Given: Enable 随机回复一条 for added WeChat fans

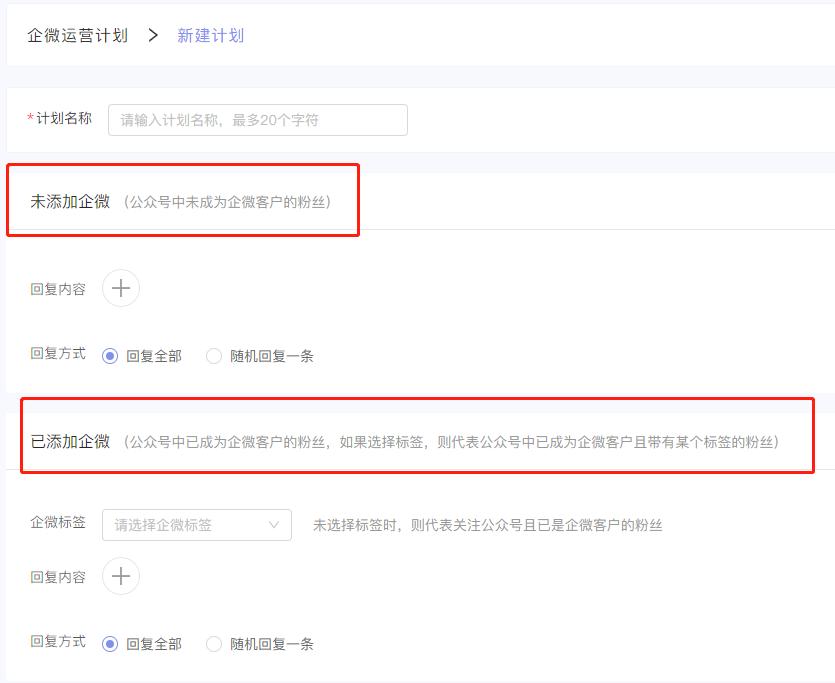Looking at the screenshot, I should click(x=213, y=643).
